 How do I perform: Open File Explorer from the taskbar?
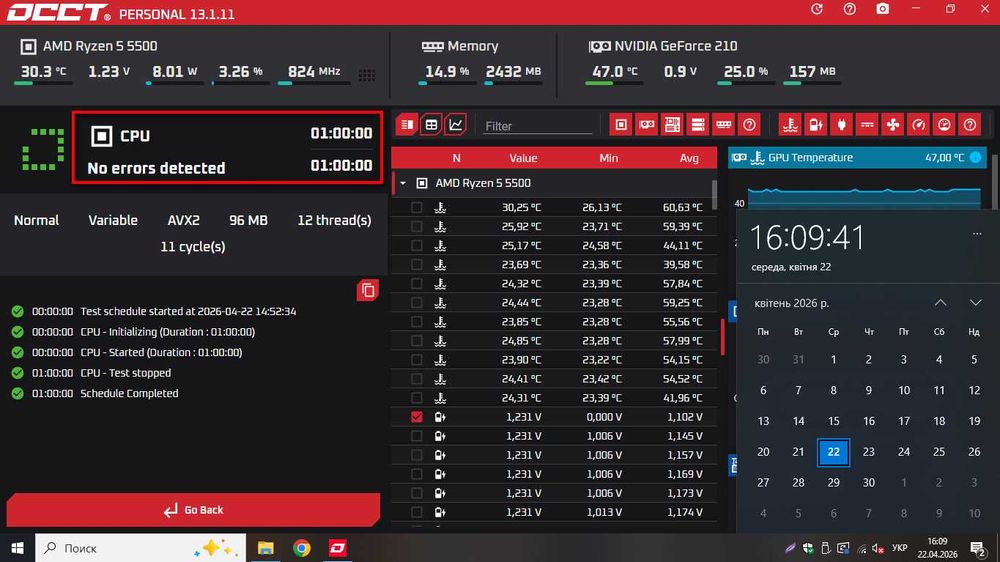coord(265,548)
